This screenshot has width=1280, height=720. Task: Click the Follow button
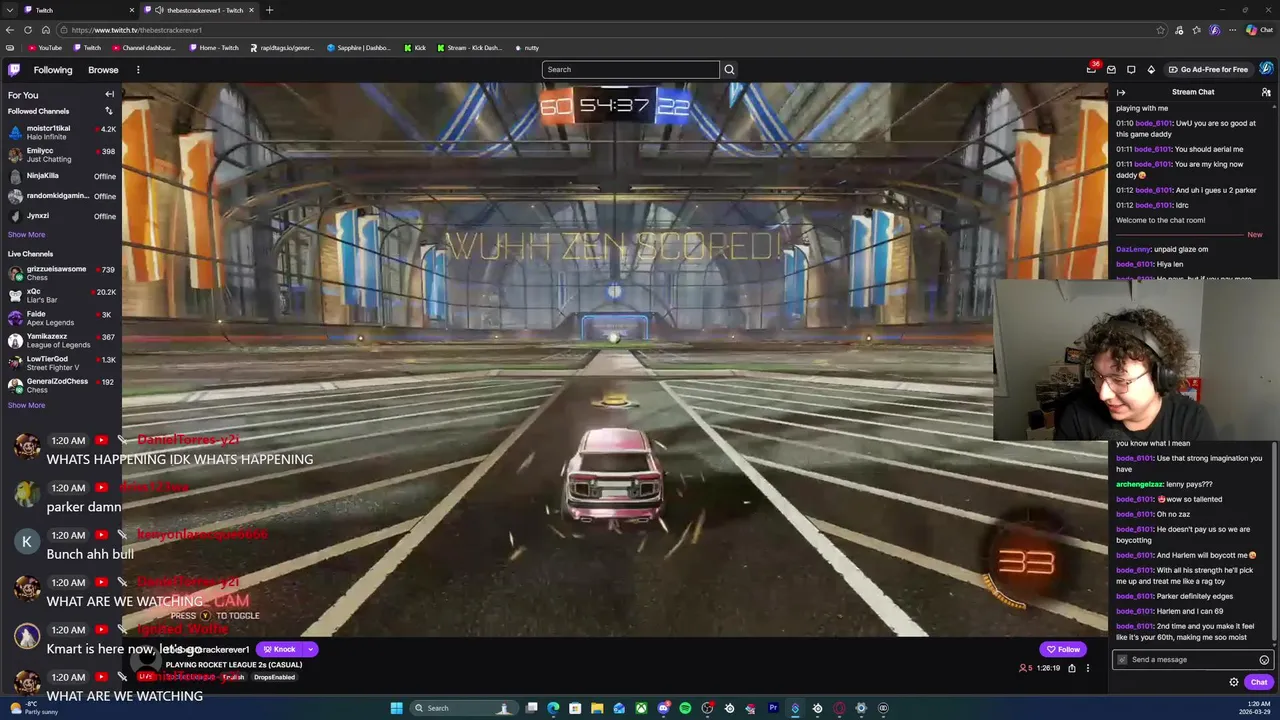1063,649
